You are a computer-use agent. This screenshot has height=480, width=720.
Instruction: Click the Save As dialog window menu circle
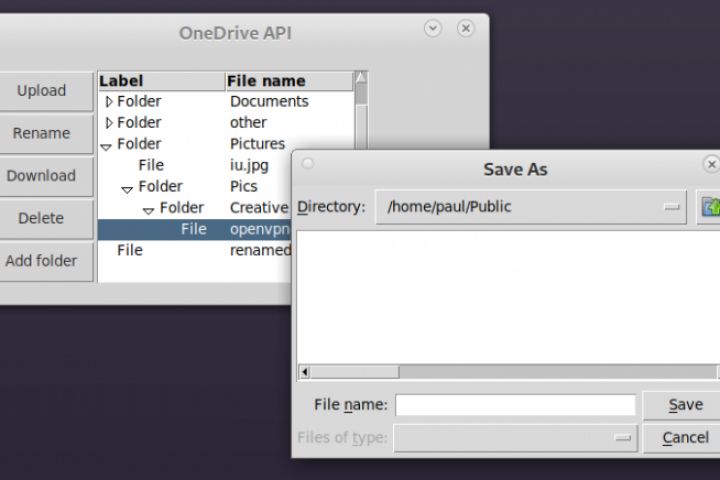[308, 163]
